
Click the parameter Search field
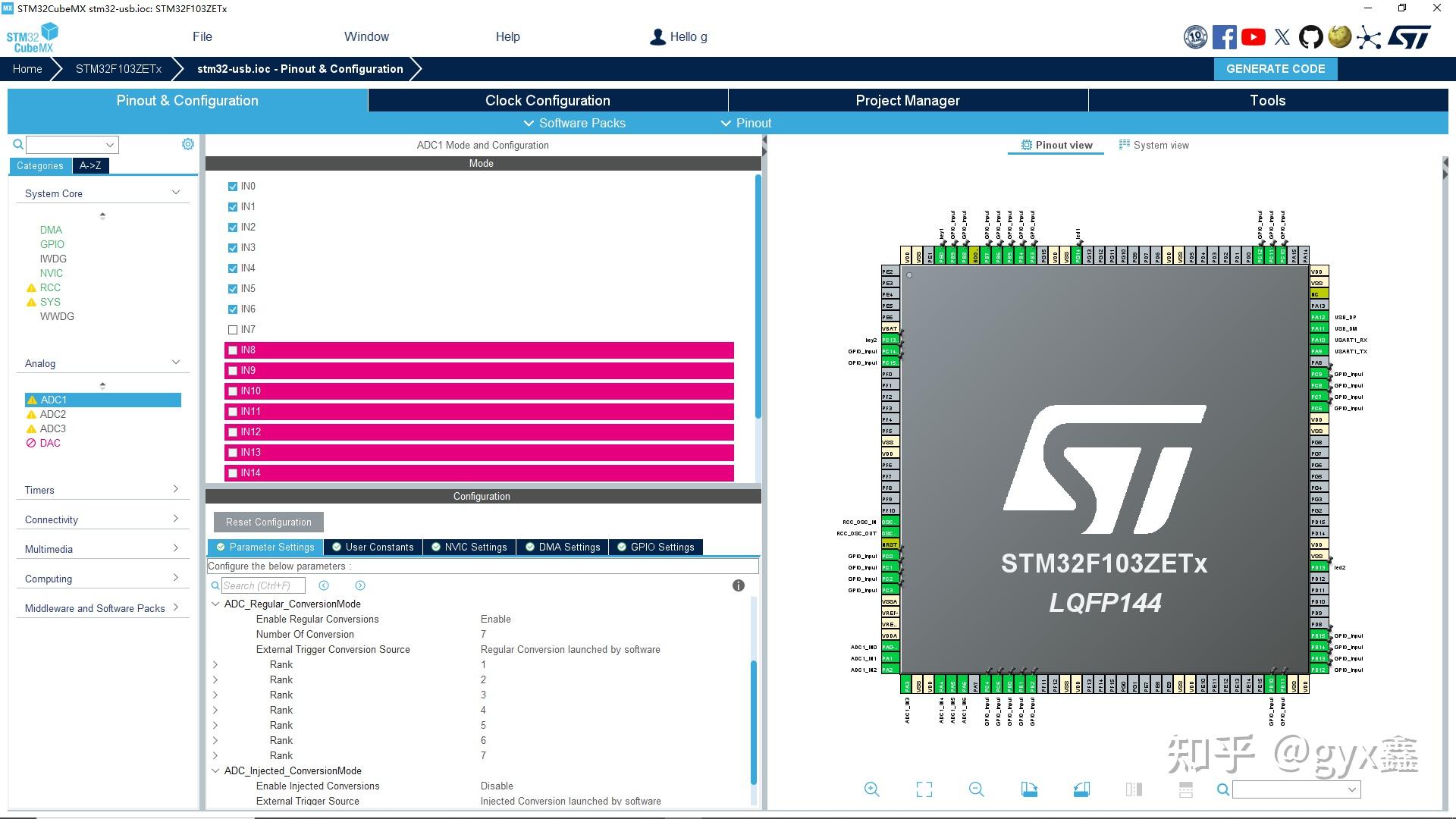[262, 585]
